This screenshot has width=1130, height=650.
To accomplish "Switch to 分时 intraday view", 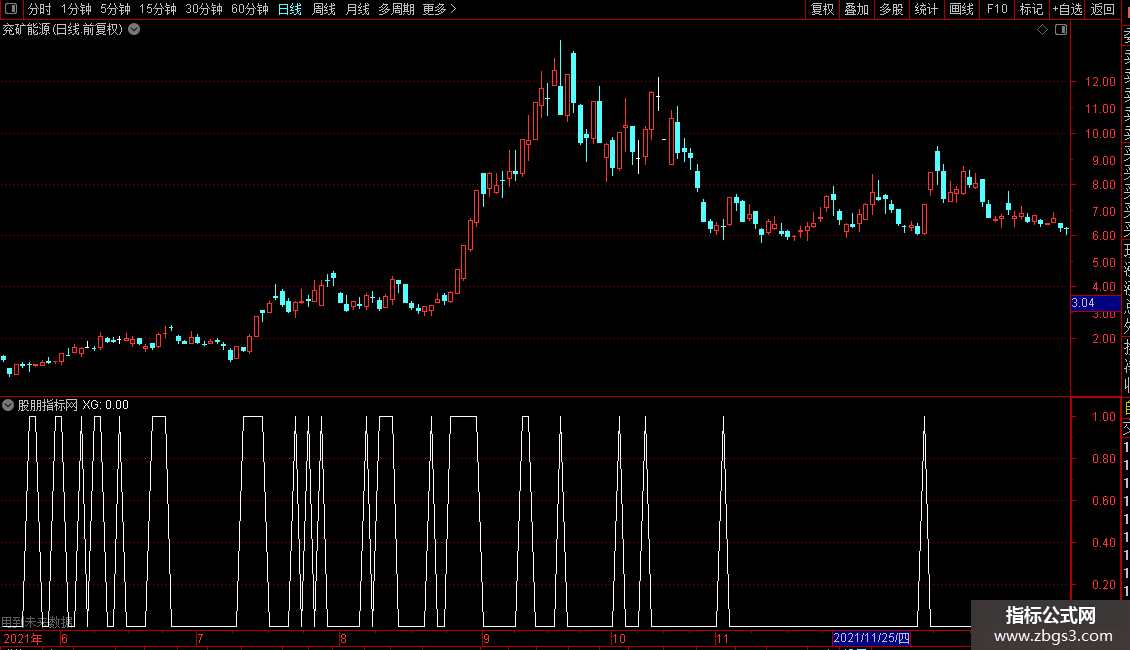I will point(40,9).
